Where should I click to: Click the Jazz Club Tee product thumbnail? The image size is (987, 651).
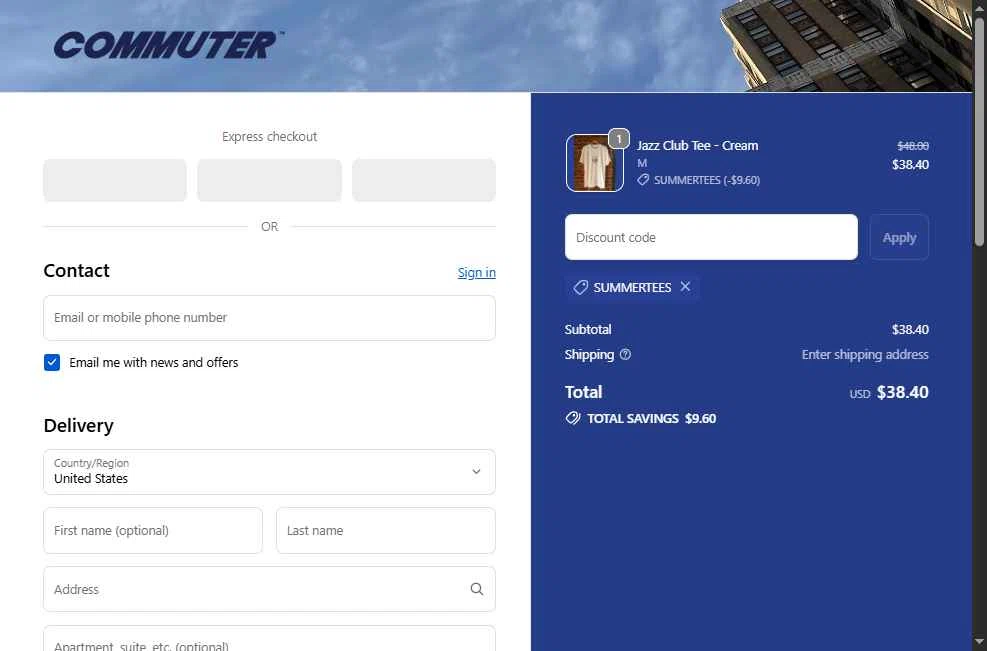click(595, 163)
